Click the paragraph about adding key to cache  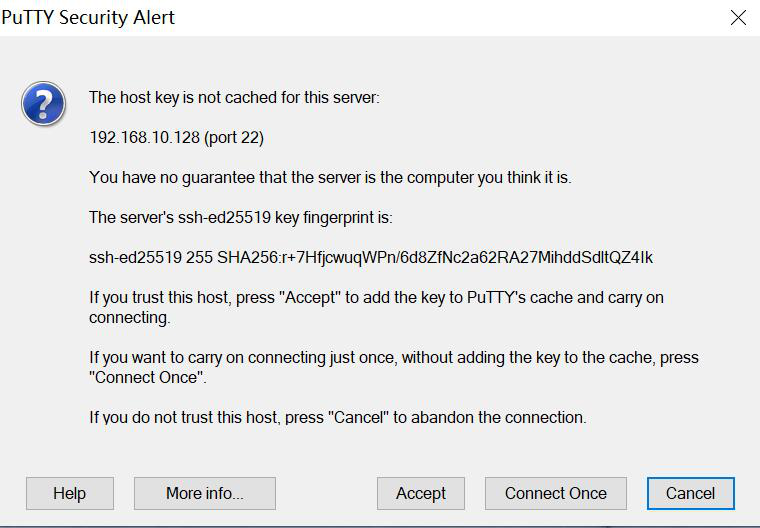pos(376,307)
